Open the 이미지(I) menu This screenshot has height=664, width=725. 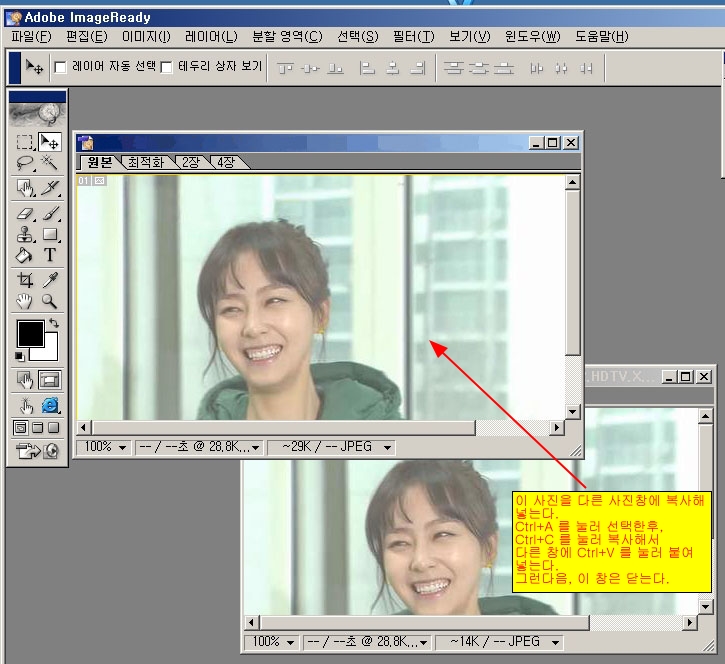[146, 36]
